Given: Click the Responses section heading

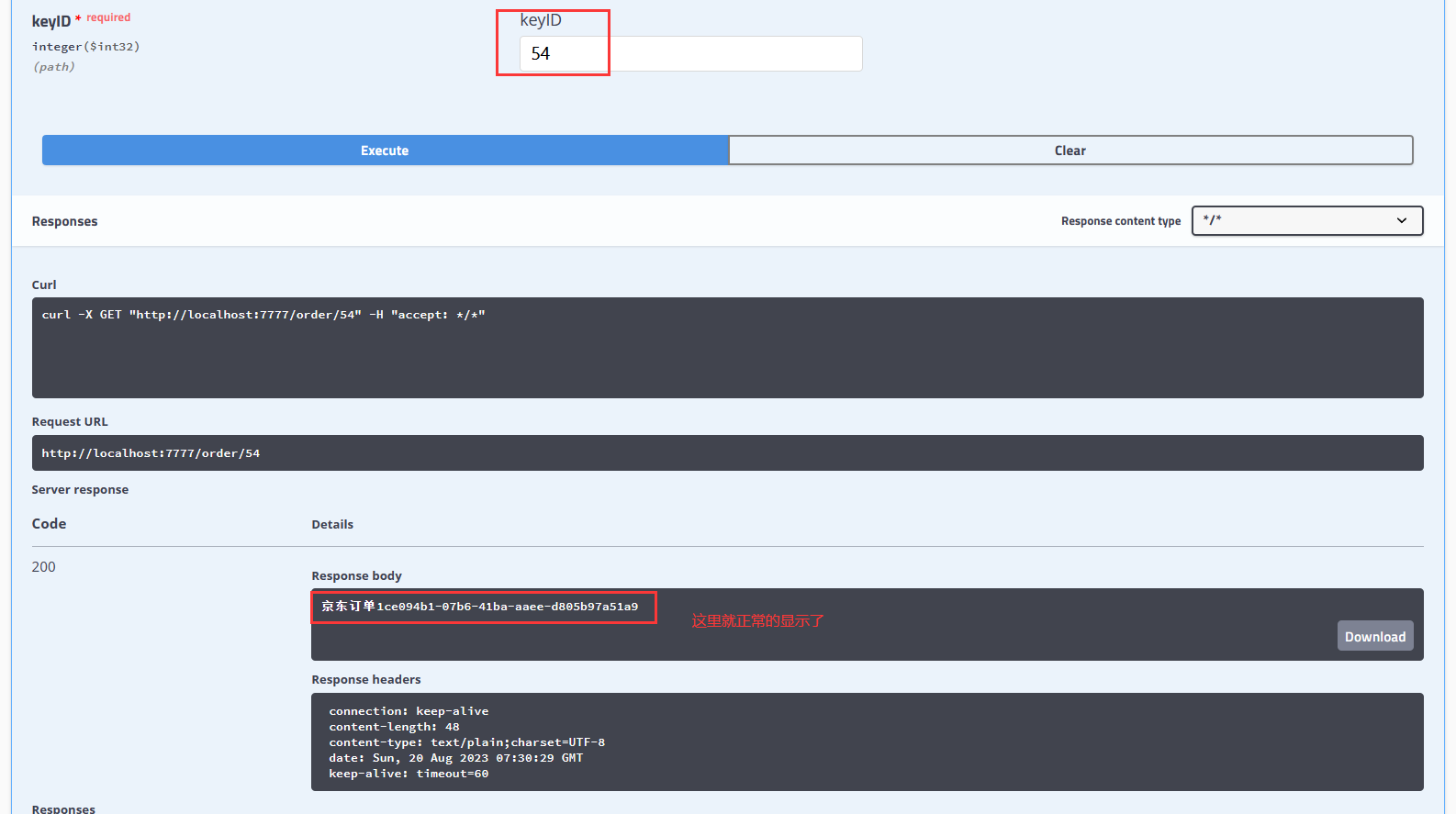Looking at the screenshot, I should pyautogui.click(x=64, y=221).
